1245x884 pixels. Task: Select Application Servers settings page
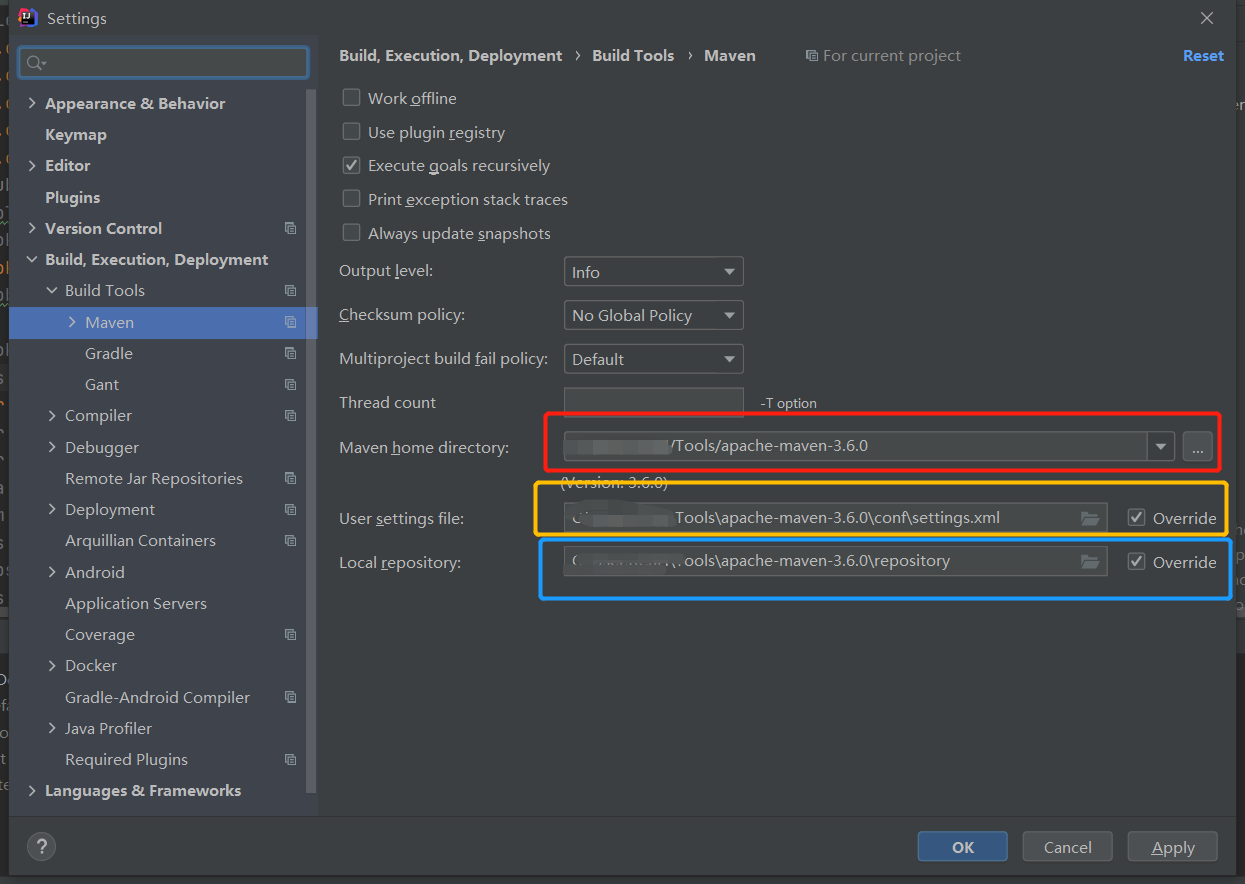136,603
